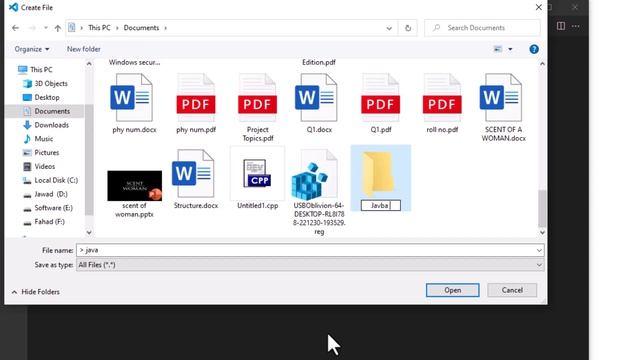
Task: Open Local Disk (C:) drive
Action: [50, 180]
